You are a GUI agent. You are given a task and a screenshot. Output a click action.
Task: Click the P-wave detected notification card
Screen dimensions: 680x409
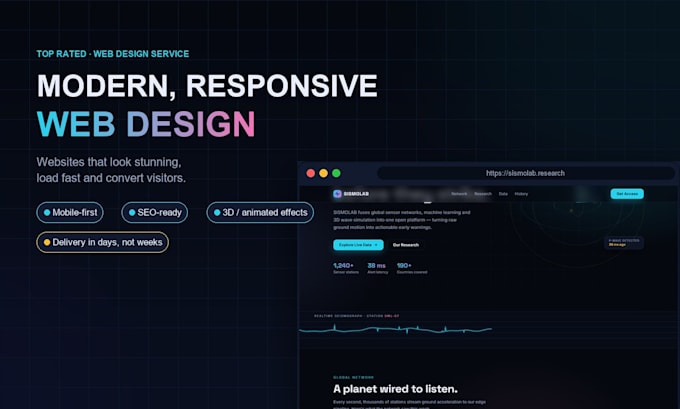[624, 242]
